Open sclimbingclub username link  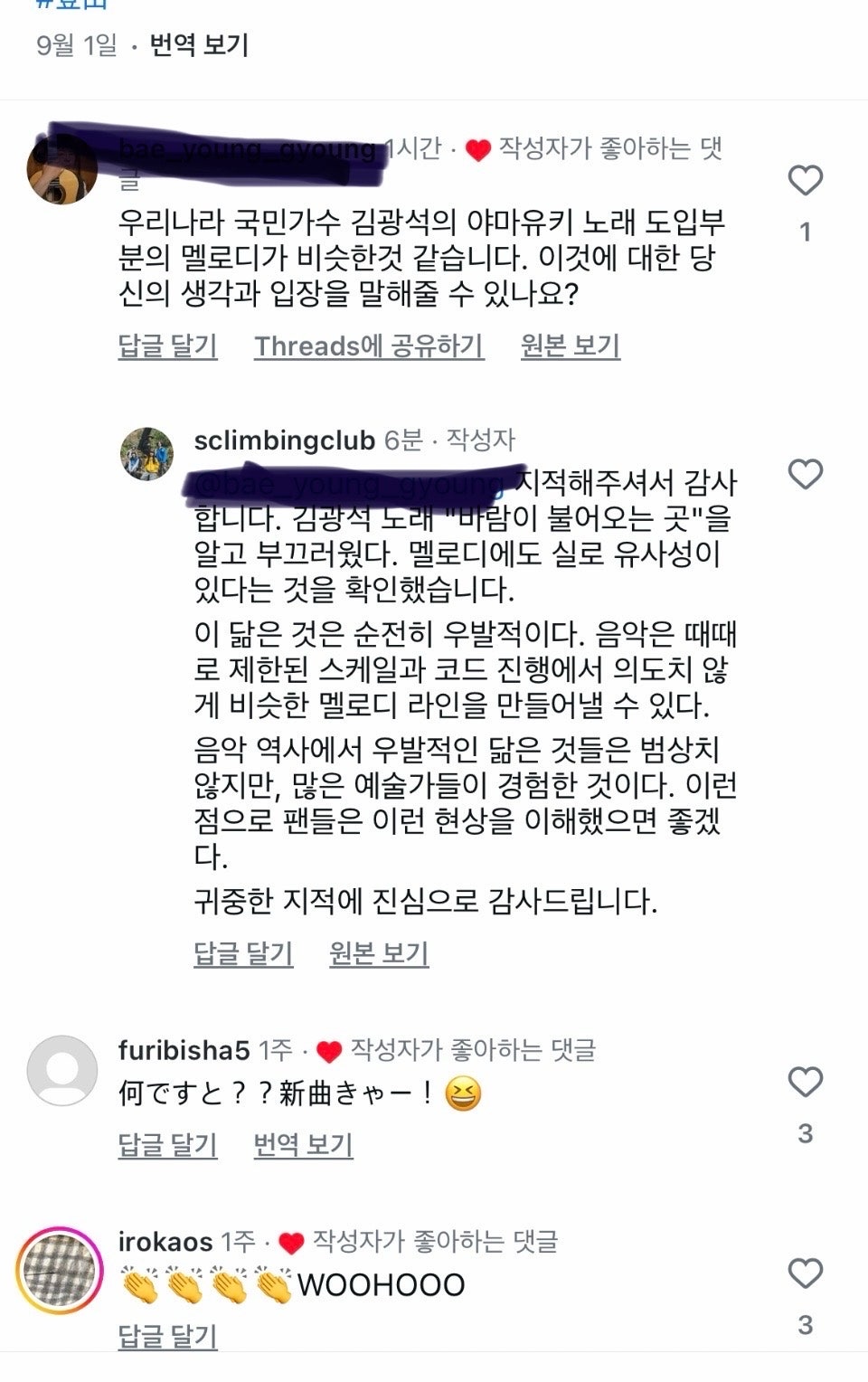(284, 440)
